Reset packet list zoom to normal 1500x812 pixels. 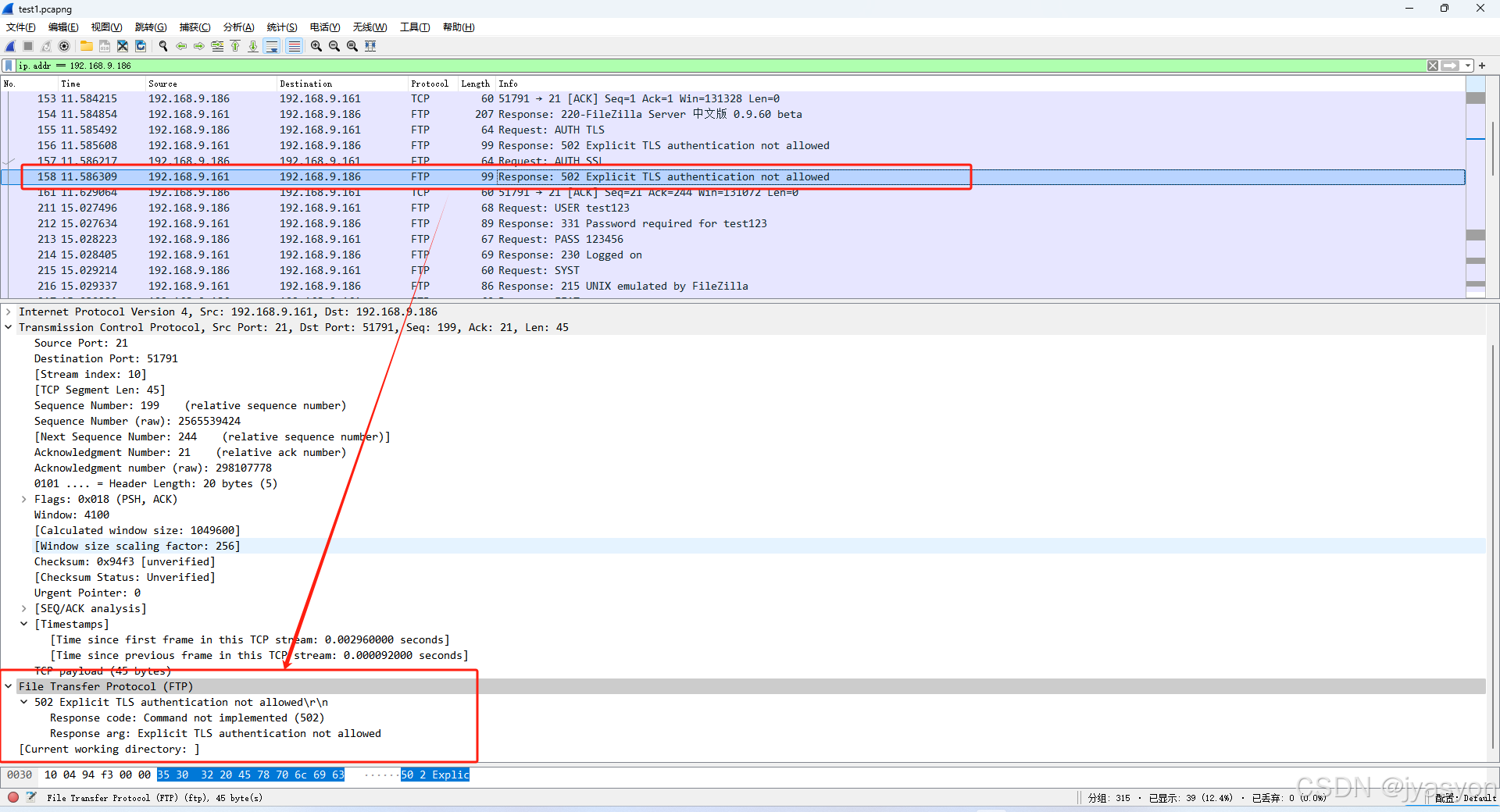pos(352,46)
